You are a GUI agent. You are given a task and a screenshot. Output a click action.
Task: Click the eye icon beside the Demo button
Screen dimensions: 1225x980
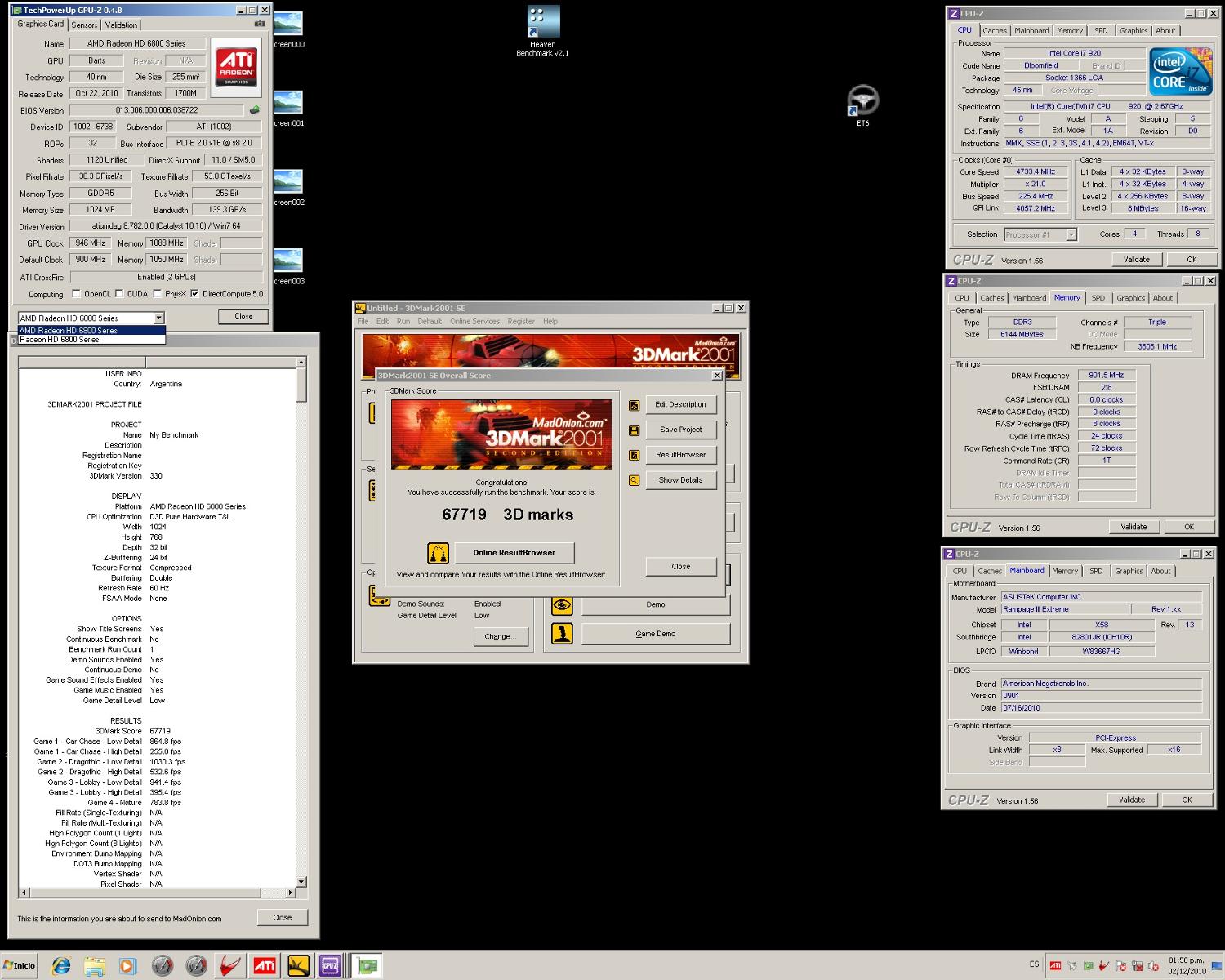(x=562, y=605)
